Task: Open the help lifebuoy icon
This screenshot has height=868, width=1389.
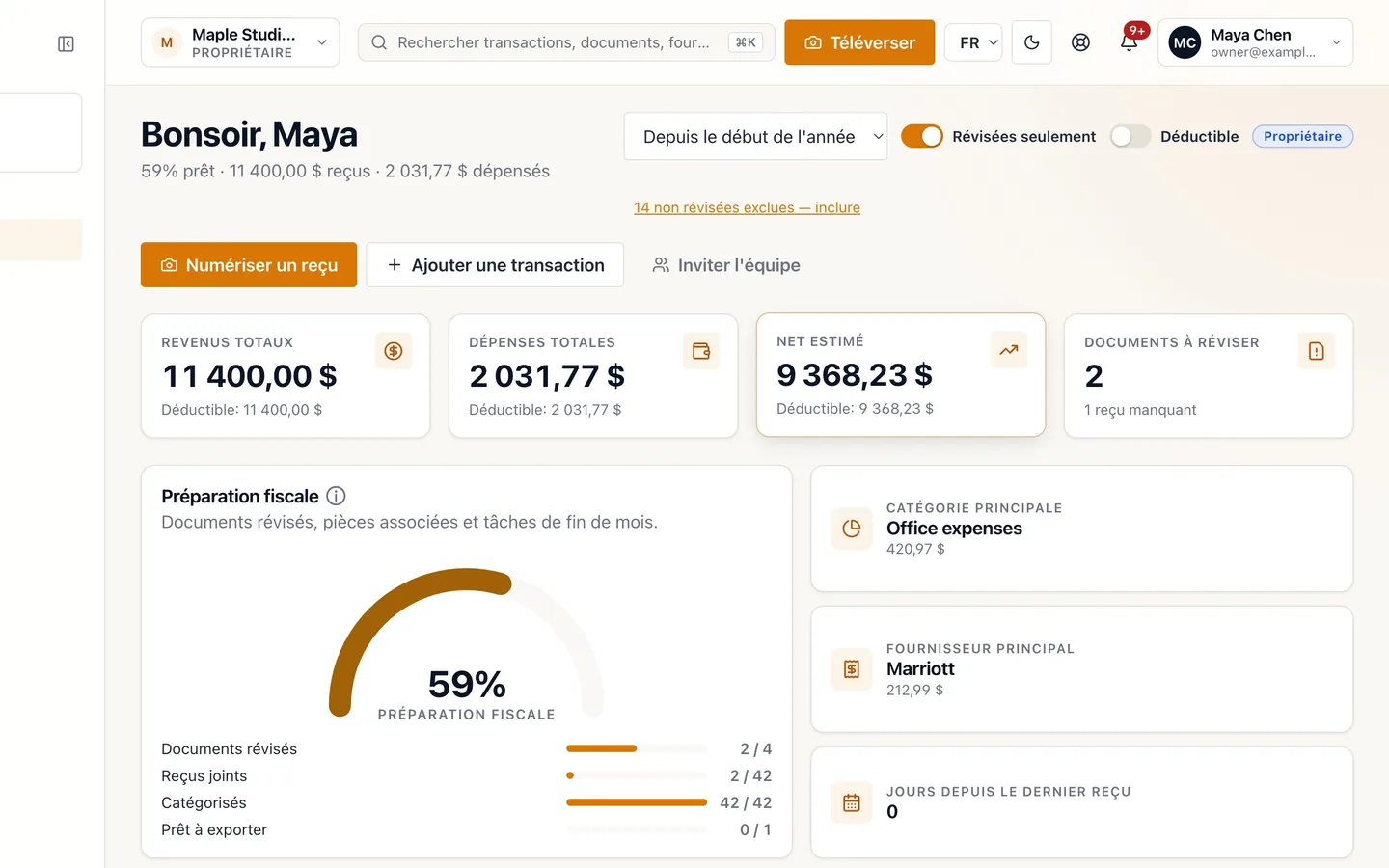Action: coord(1080,42)
